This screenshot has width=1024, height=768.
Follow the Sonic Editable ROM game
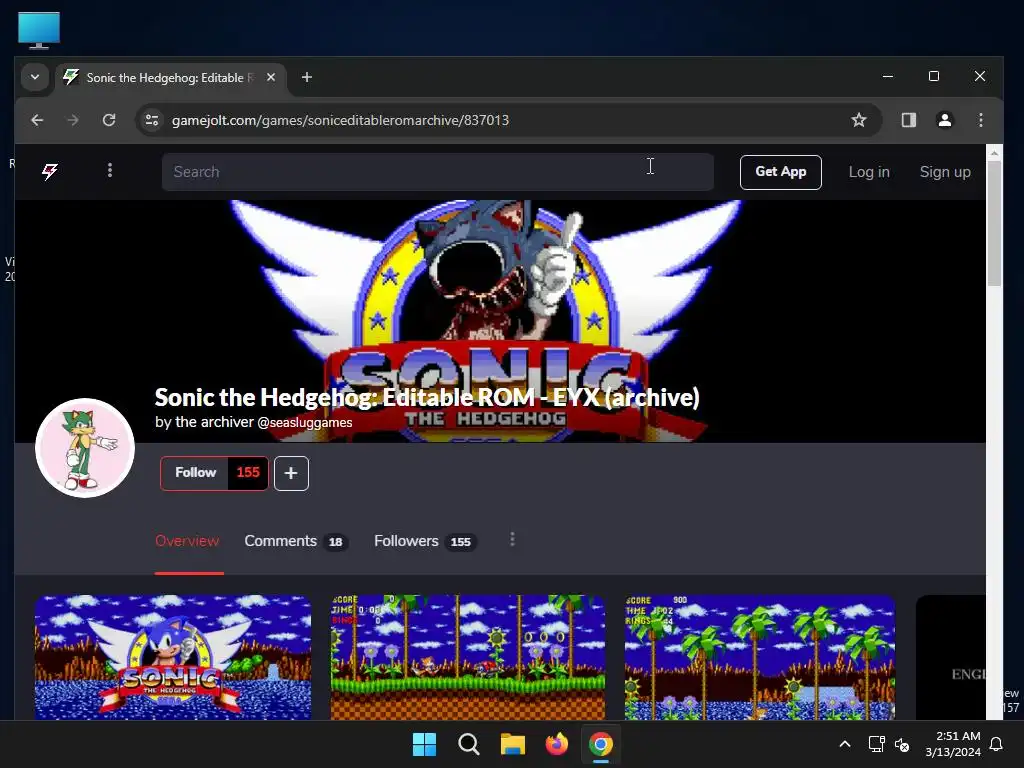click(x=195, y=473)
